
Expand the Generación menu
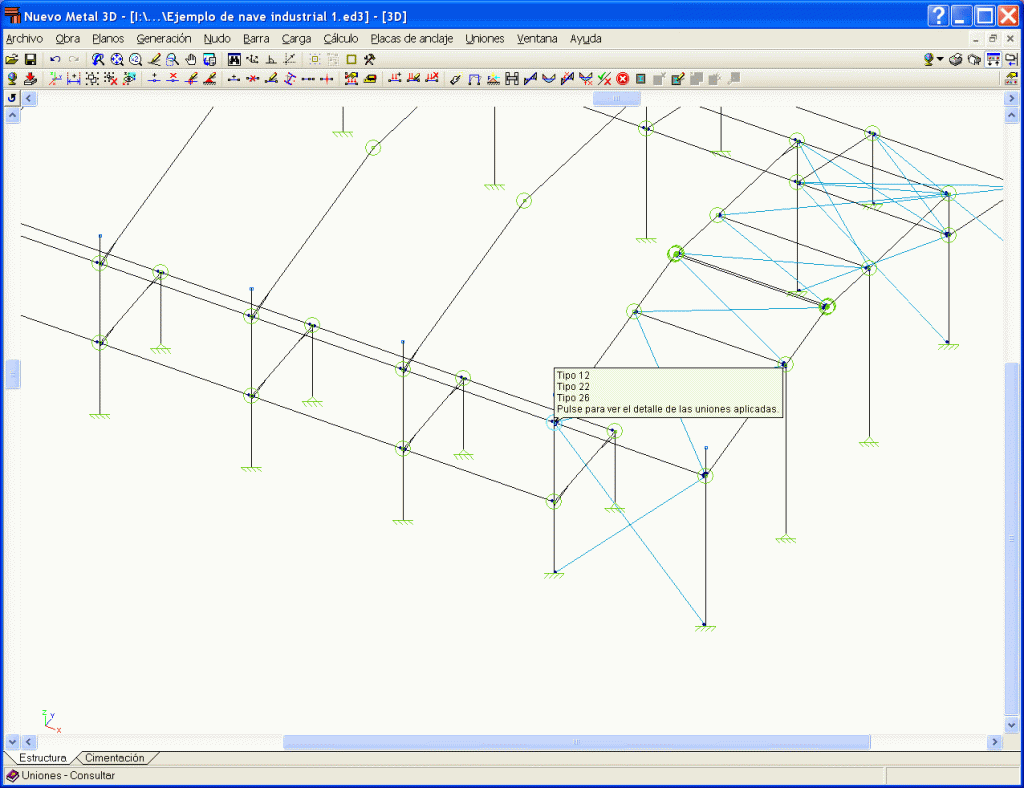click(x=164, y=39)
